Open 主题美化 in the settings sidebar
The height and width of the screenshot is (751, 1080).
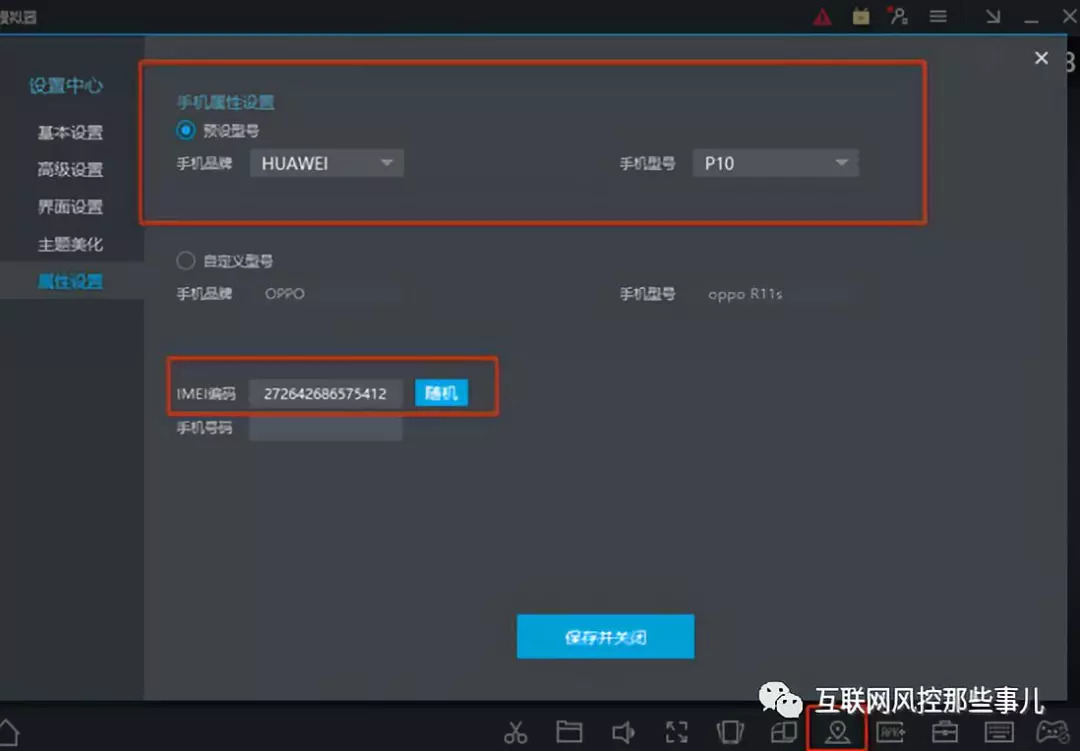pos(70,245)
